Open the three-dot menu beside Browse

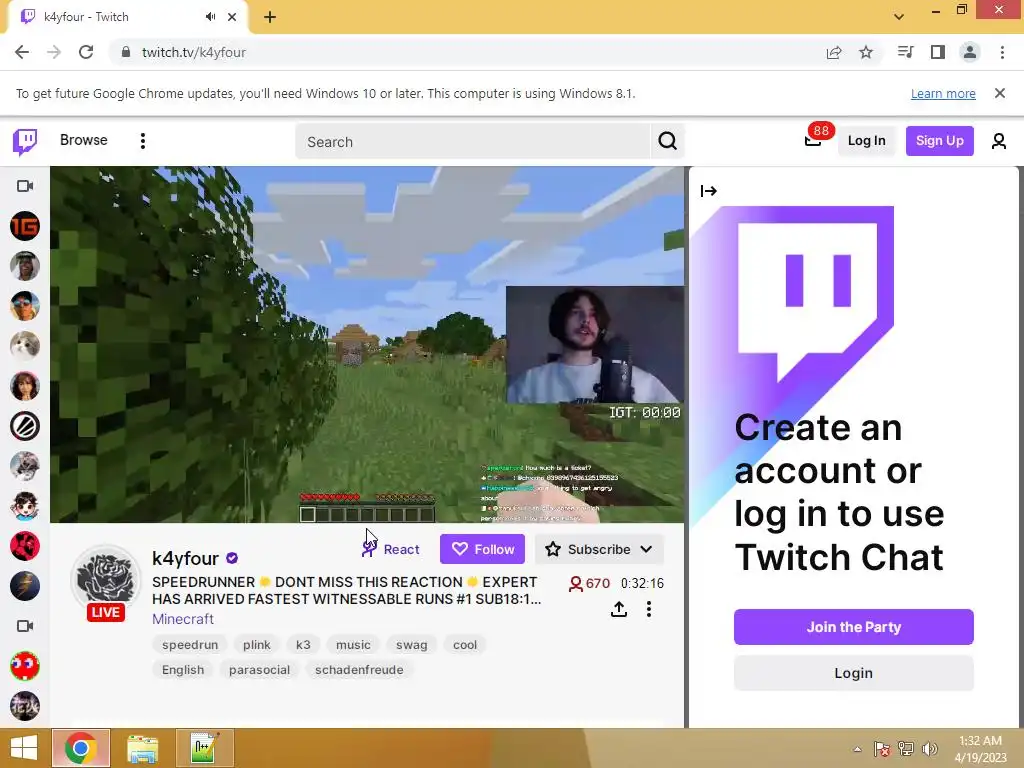coord(143,141)
